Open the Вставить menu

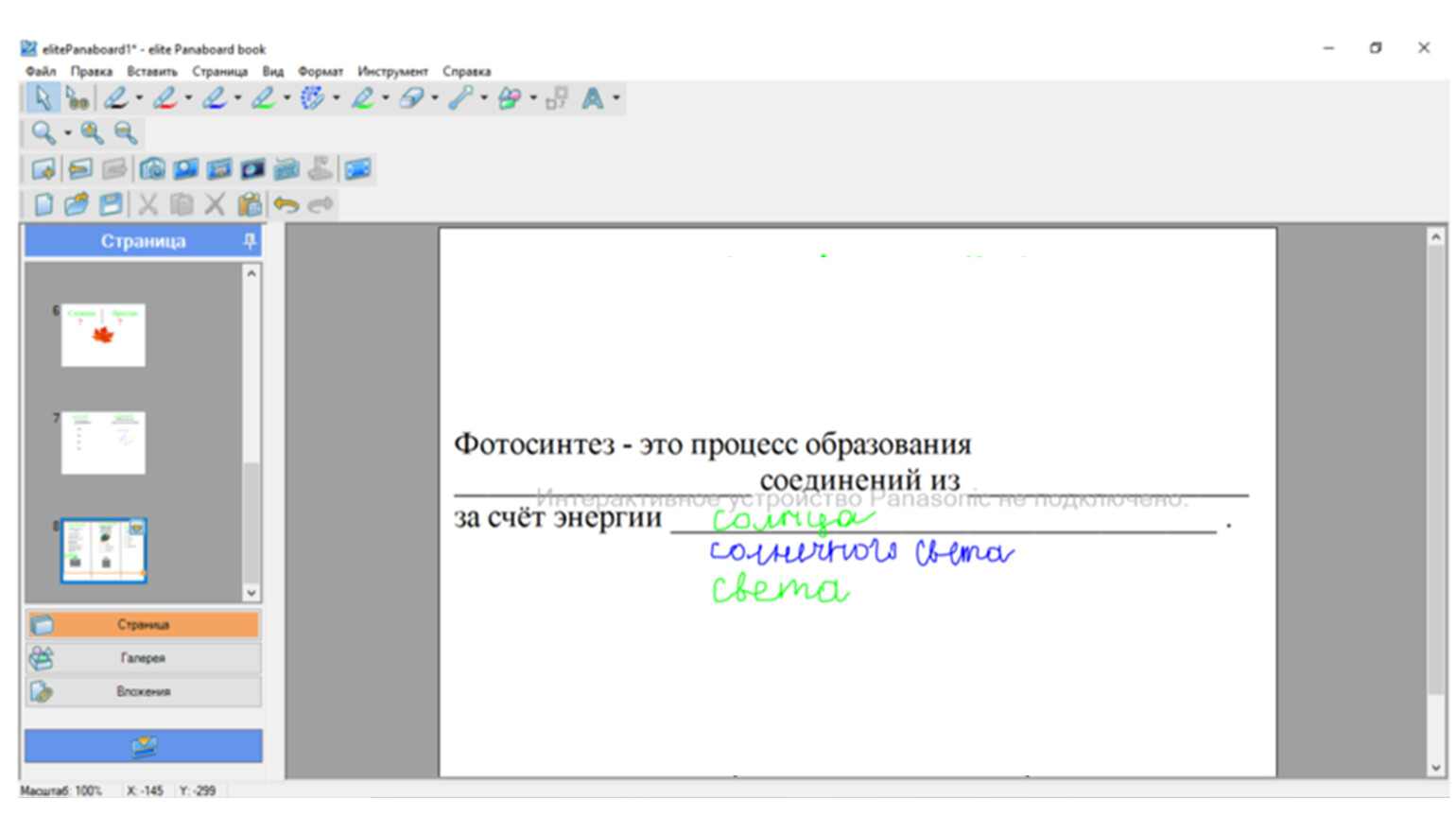151,72
